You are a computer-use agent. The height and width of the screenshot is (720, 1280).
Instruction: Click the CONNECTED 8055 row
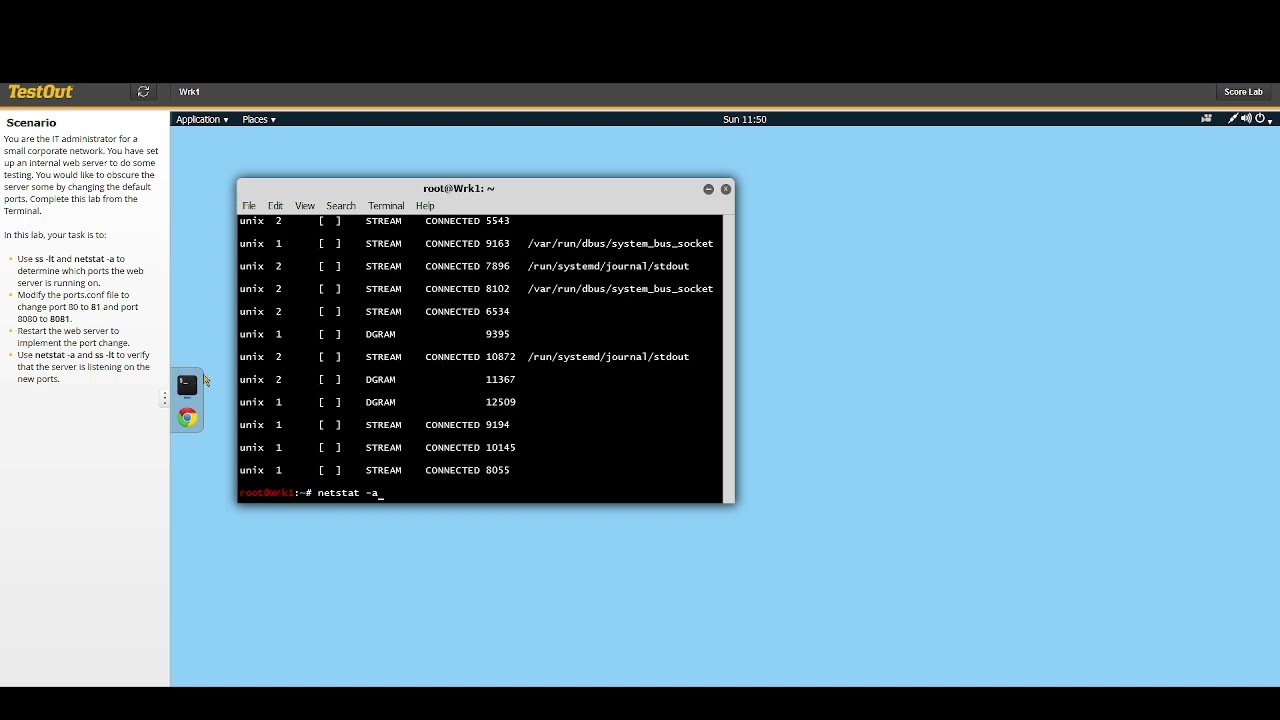pyautogui.click(x=374, y=470)
